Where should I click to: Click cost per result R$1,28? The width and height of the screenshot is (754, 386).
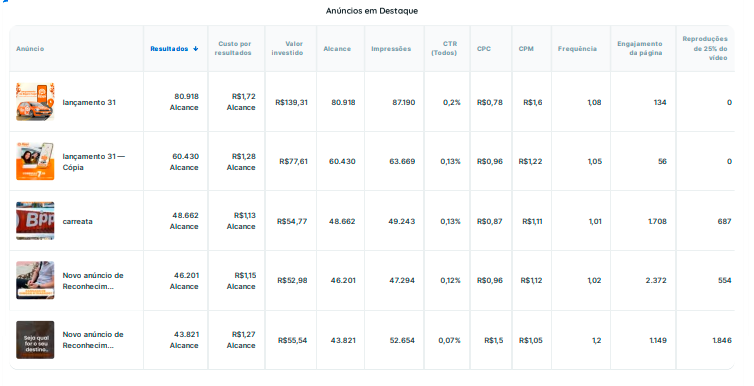(241, 162)
